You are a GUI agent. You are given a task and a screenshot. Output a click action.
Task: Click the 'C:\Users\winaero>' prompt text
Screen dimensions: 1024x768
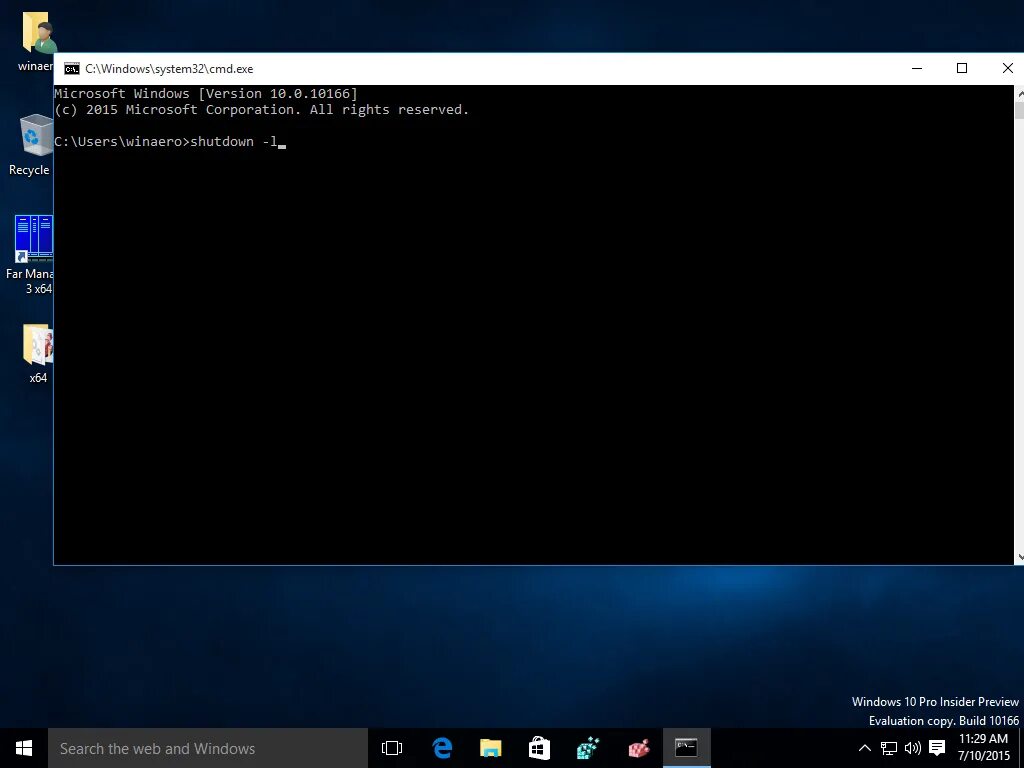click(121, 142)
